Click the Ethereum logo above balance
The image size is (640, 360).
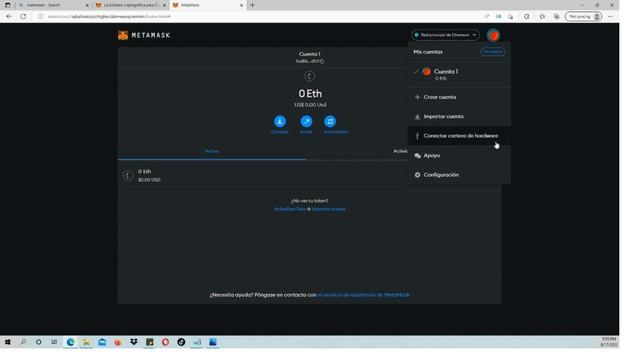pos(309,76)
